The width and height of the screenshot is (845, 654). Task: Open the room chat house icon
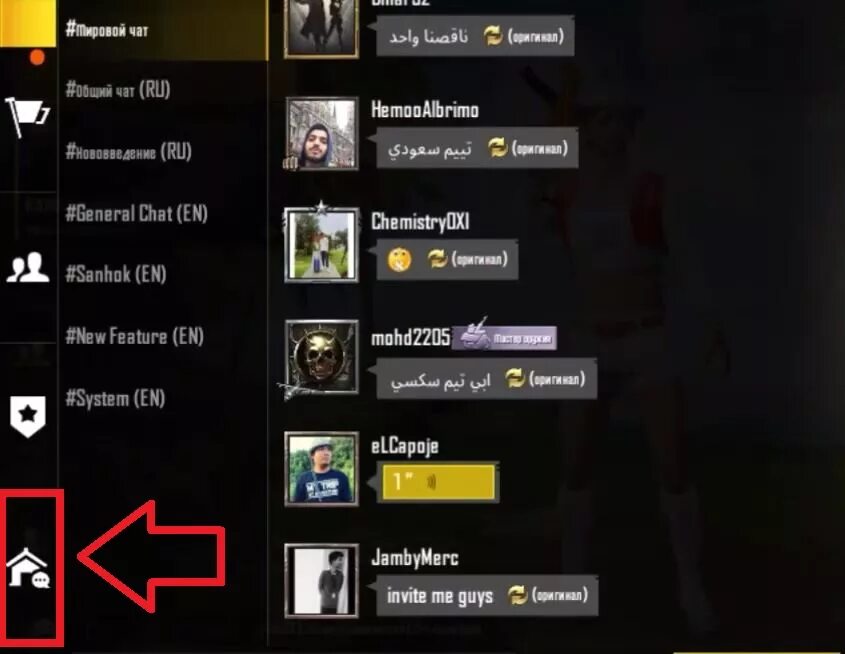(28, 567)
